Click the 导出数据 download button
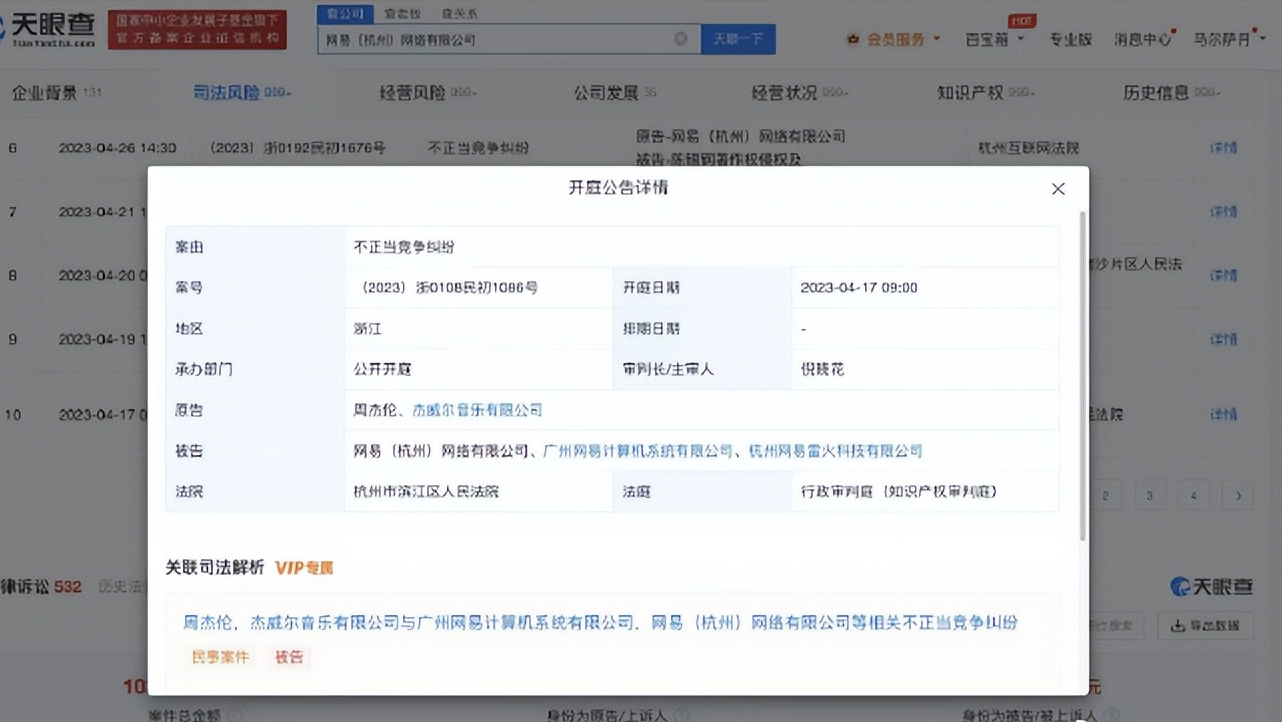 [1205, 626]
